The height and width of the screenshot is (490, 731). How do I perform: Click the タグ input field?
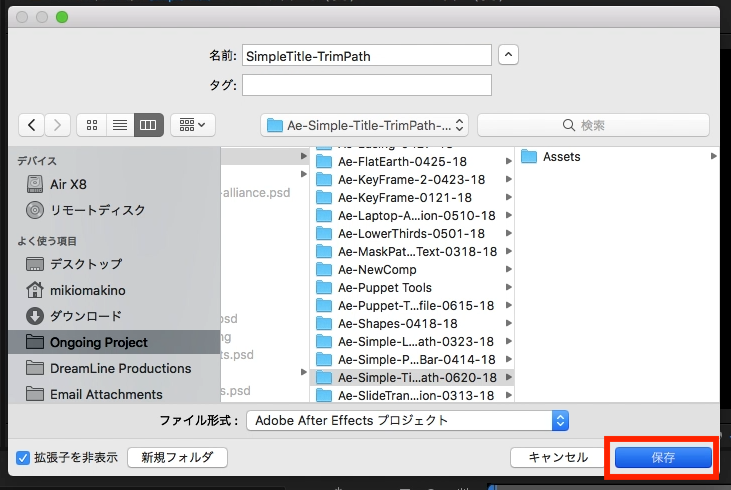pos(366,85)
